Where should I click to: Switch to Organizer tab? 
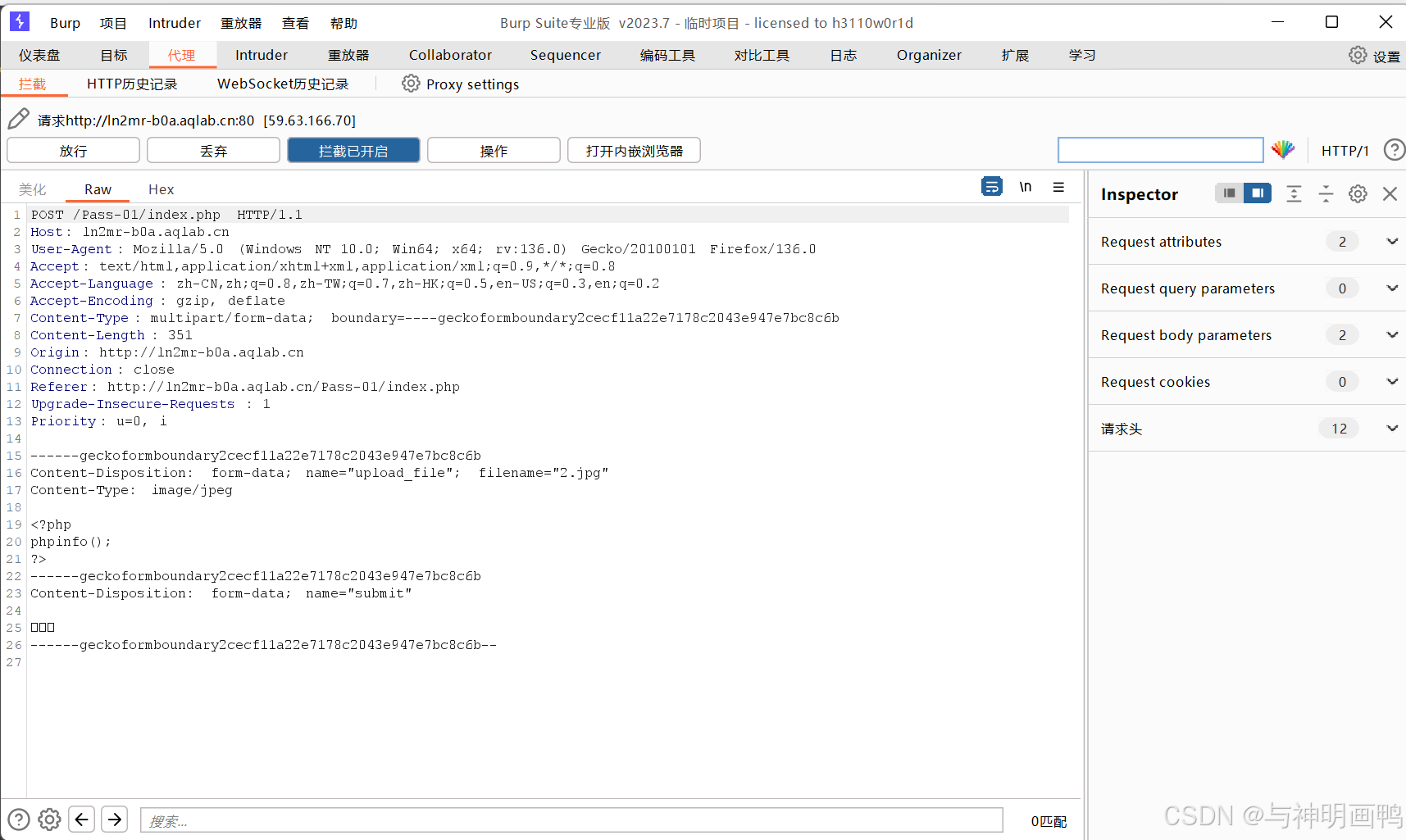coord(929,55)
